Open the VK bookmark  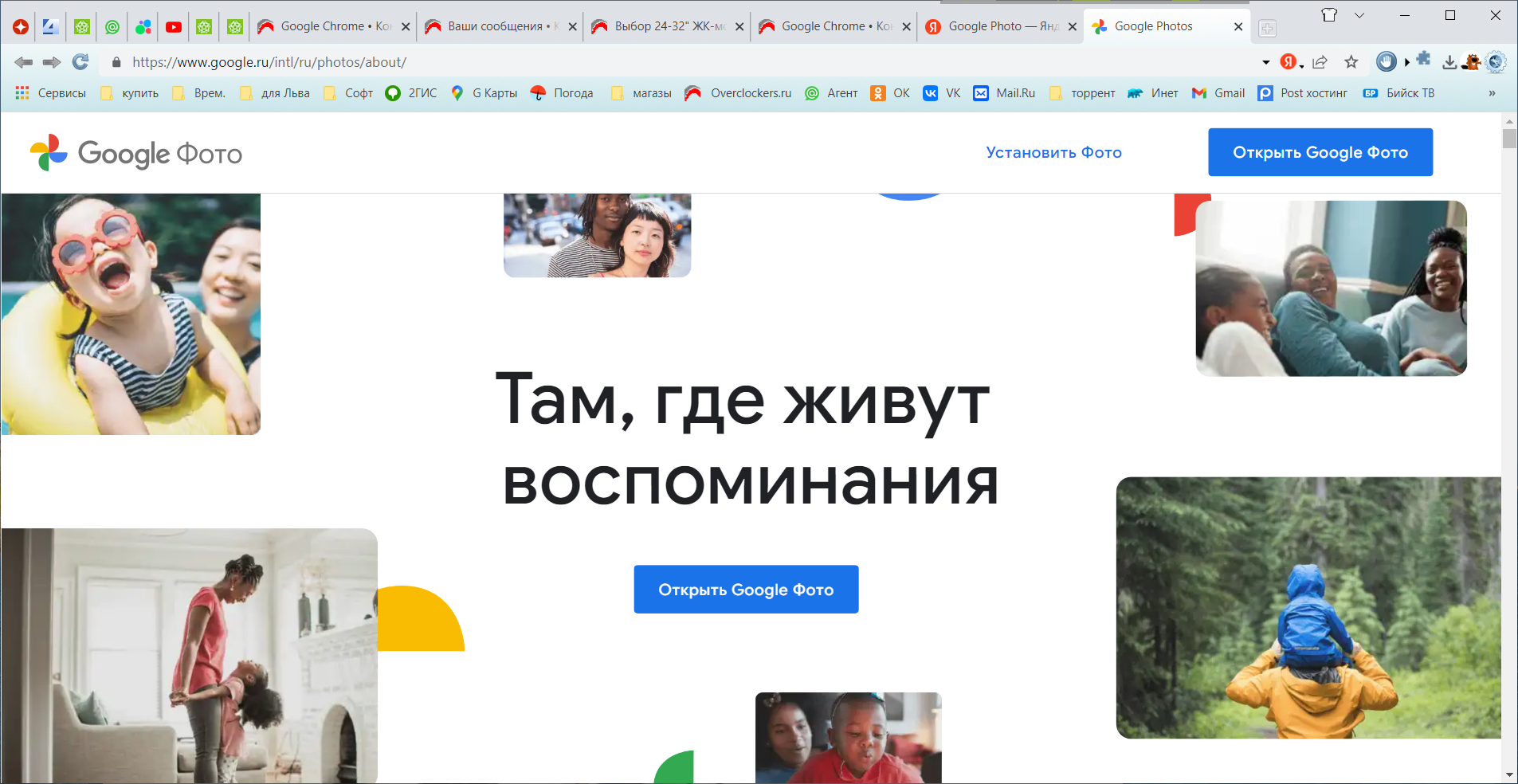(942, 93)
